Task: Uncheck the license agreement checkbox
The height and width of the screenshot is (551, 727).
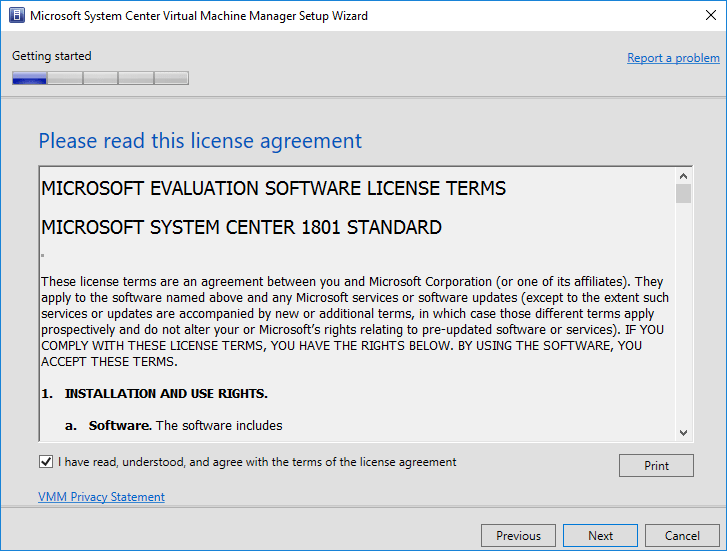Action: coord(46,461)
